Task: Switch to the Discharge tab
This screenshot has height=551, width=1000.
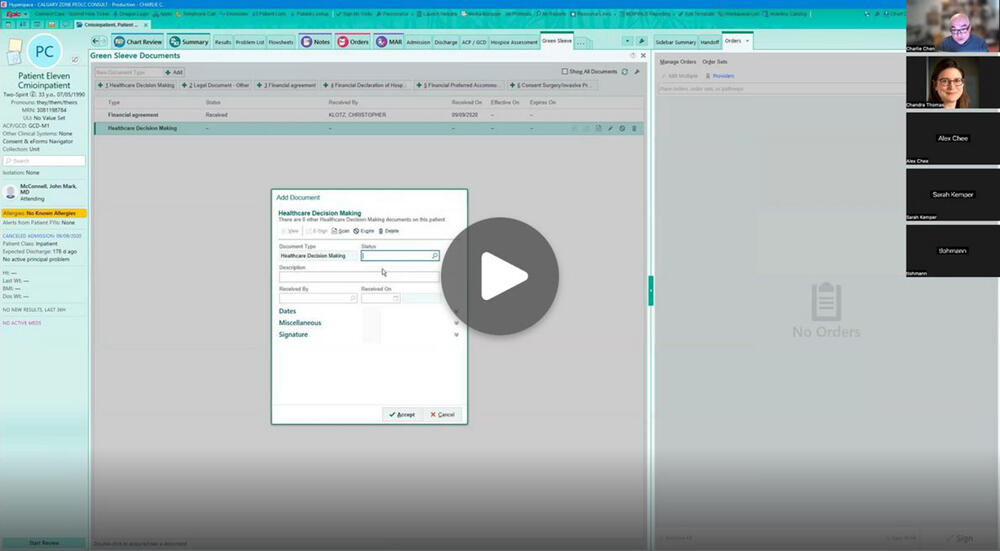Action: [x=446, y=42]
